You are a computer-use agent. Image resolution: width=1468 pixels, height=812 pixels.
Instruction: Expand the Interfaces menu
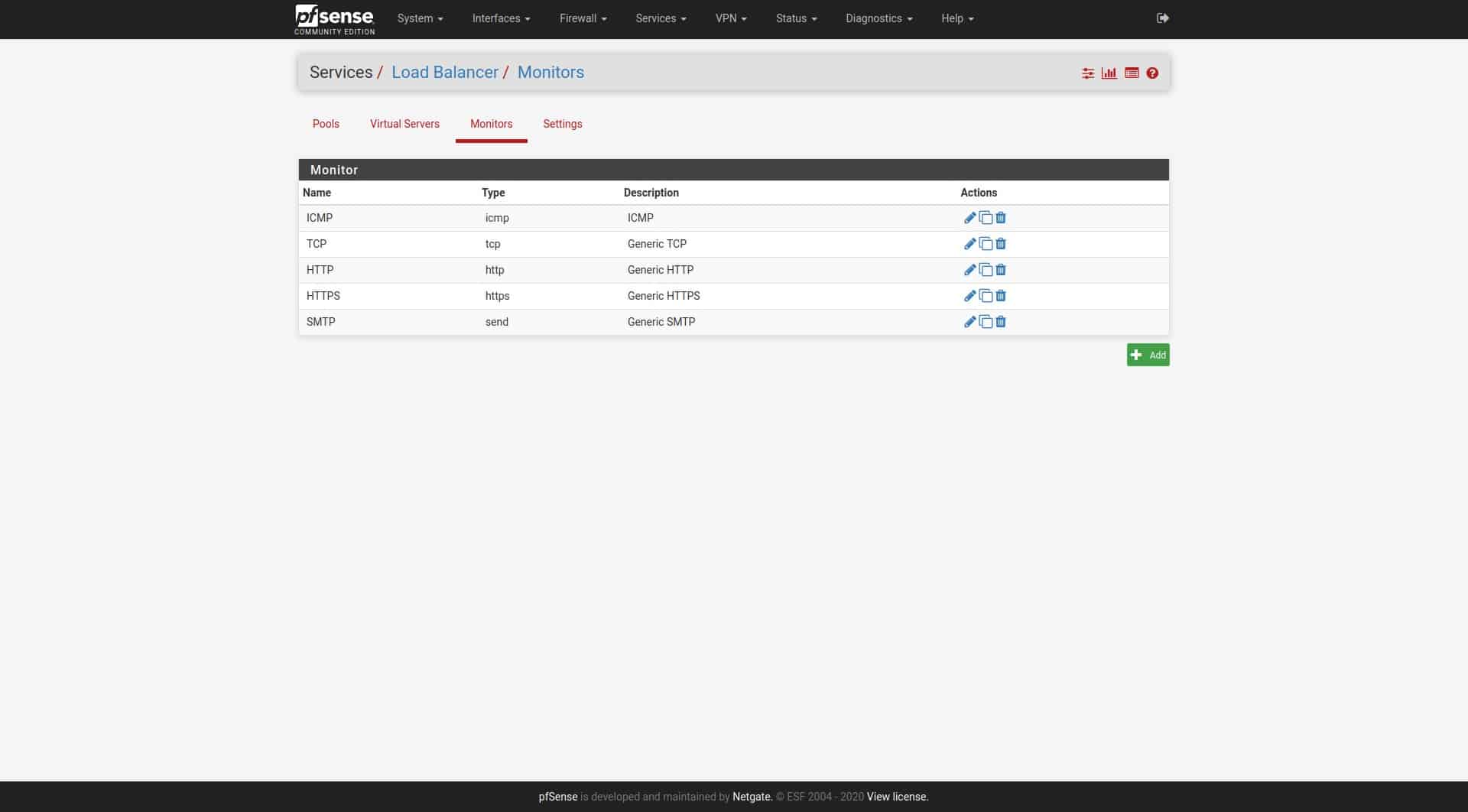tap(501, 18)
